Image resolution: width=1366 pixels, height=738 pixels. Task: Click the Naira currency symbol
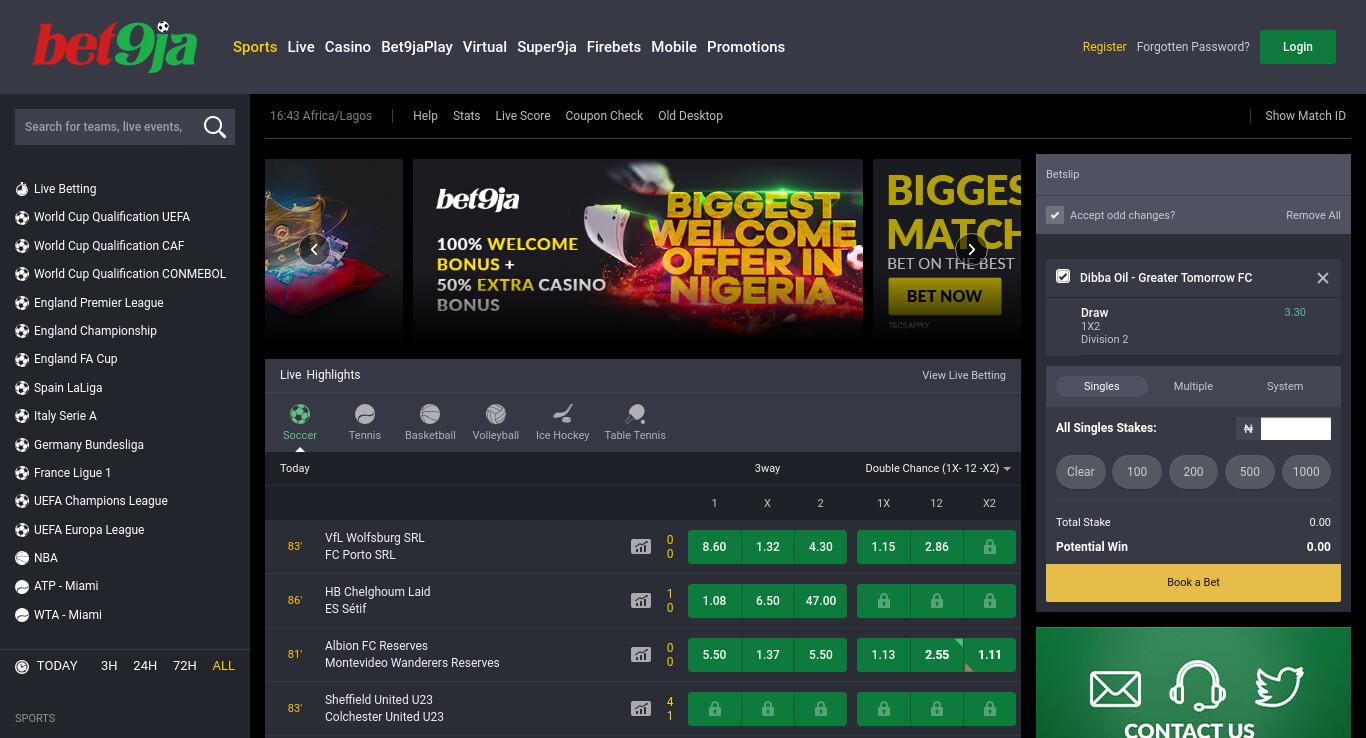point(1248,429)
